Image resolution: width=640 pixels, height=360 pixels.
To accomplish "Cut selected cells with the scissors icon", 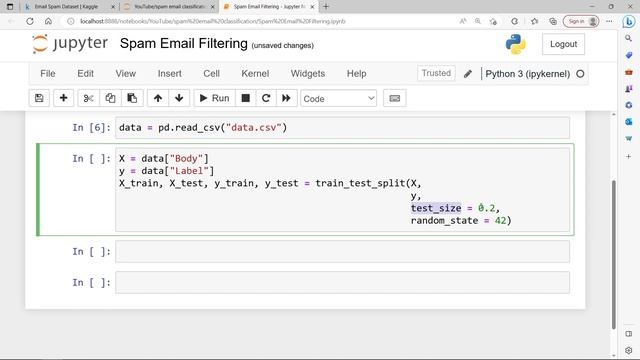I will [89, 98].
